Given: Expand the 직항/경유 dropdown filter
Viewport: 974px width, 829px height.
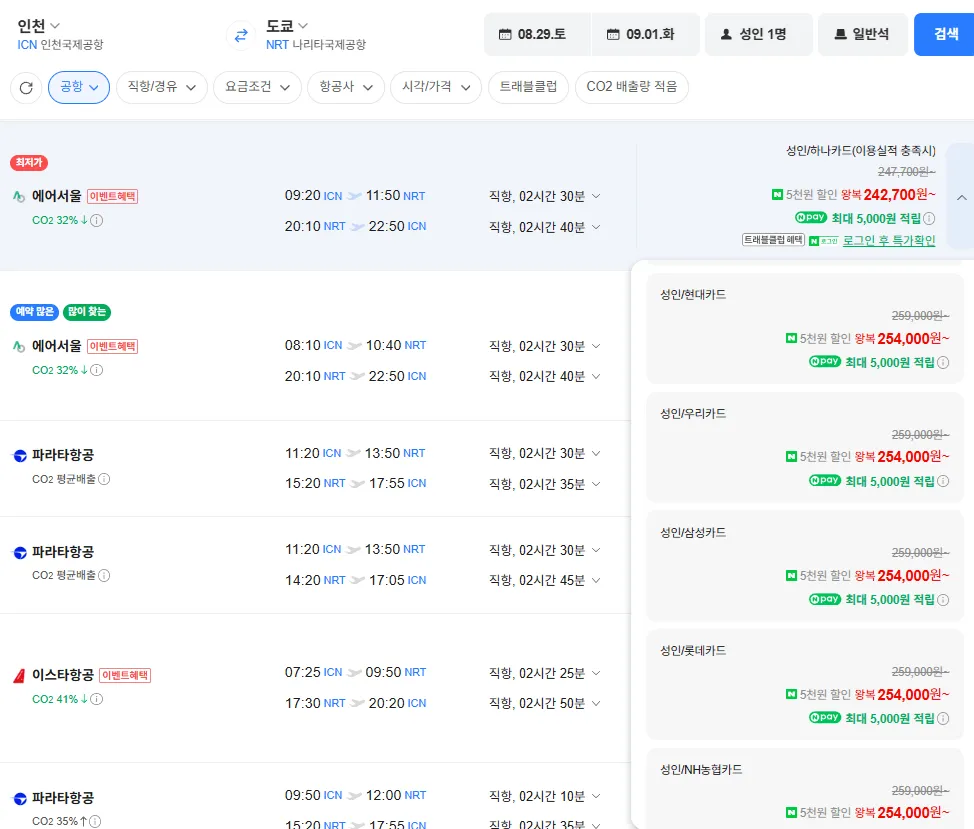Looking at the screenshot, I should tap(162, 87).
